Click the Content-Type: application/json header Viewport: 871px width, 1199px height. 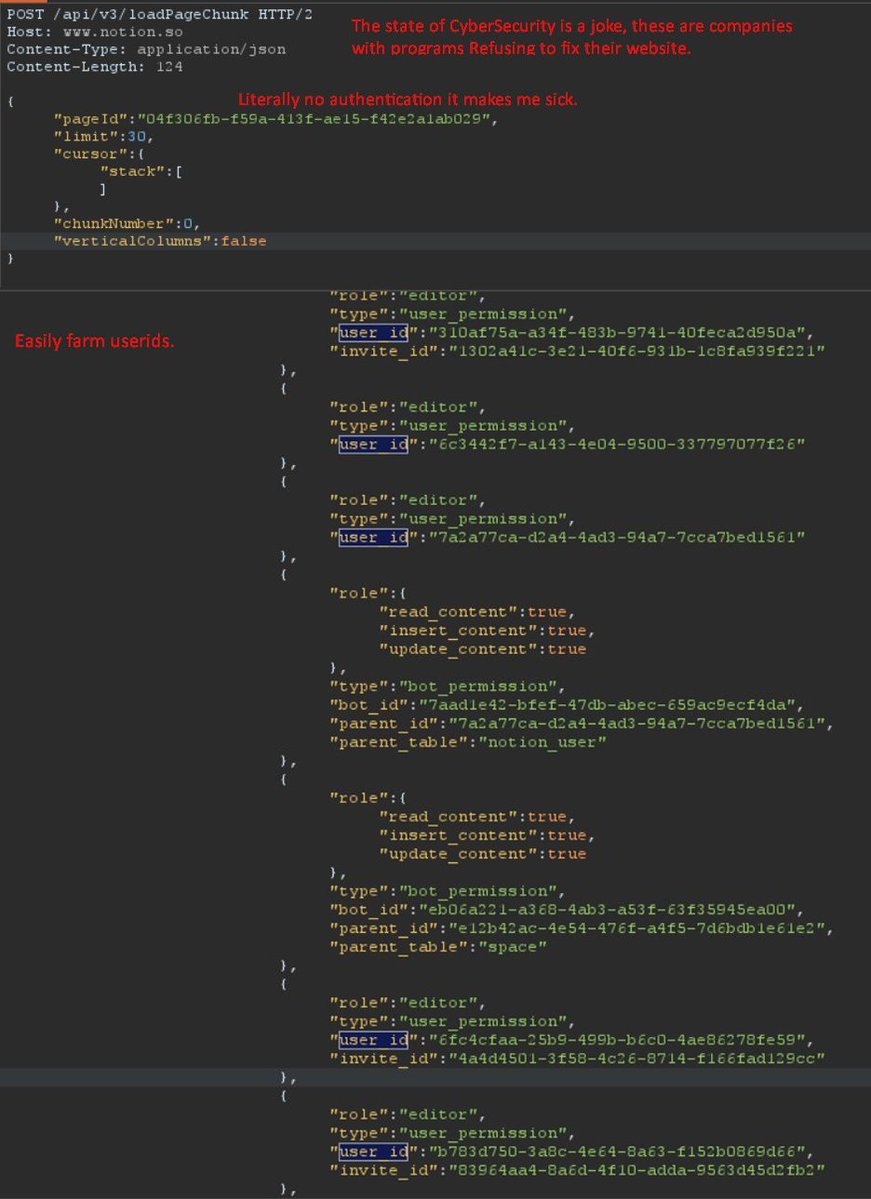pos(146,49)
